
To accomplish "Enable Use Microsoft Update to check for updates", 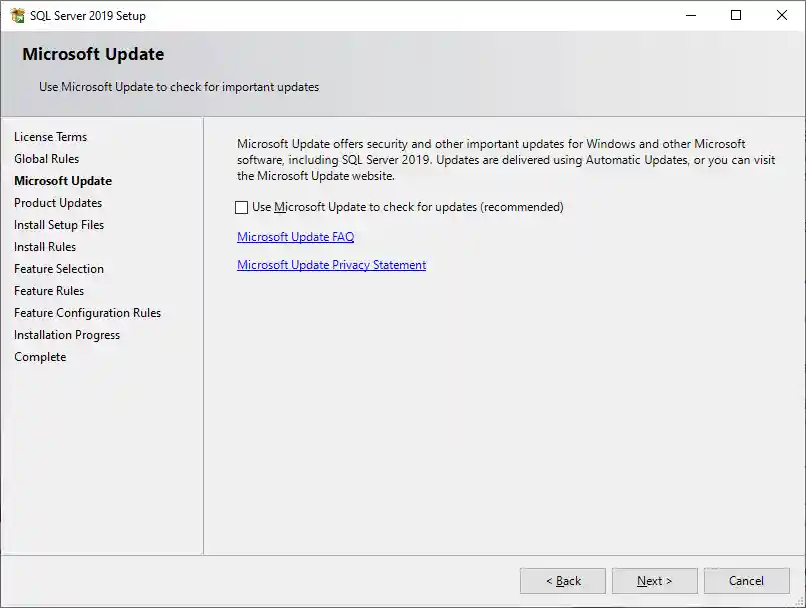I will click(240, 207).
